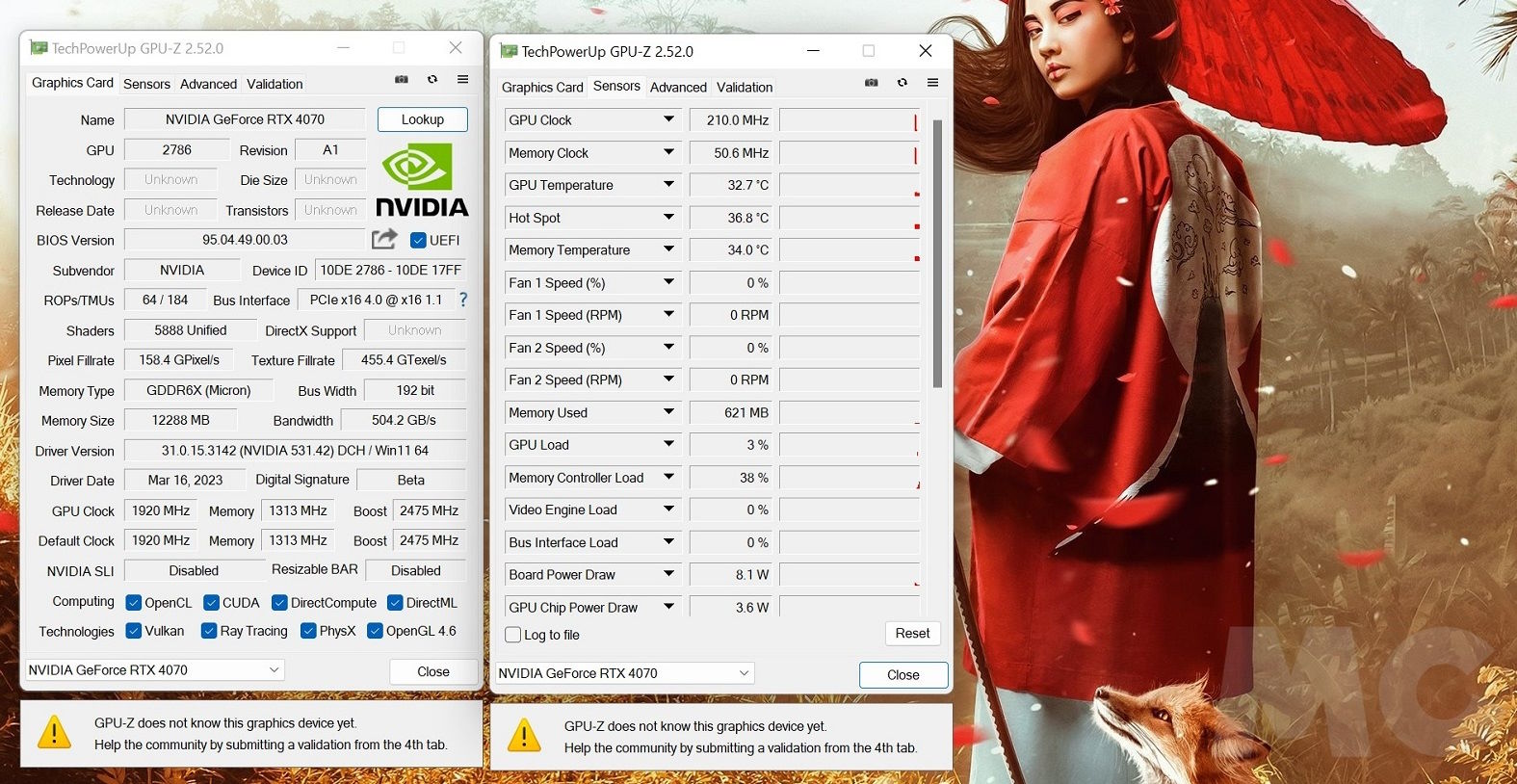Toggle the Ray Tracing checkbox

tap(208, 631)
